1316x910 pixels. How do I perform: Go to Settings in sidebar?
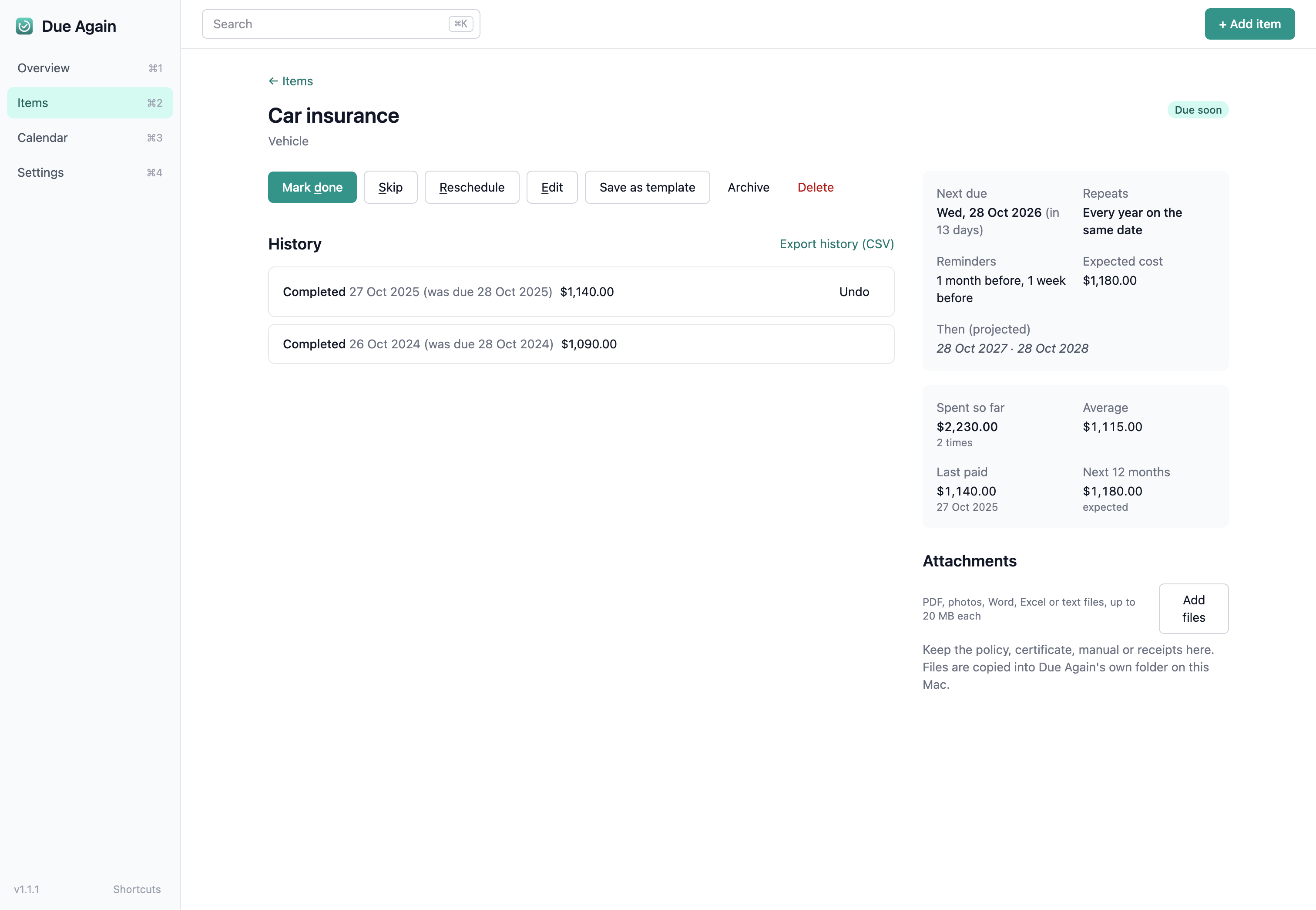click(90, 173)
